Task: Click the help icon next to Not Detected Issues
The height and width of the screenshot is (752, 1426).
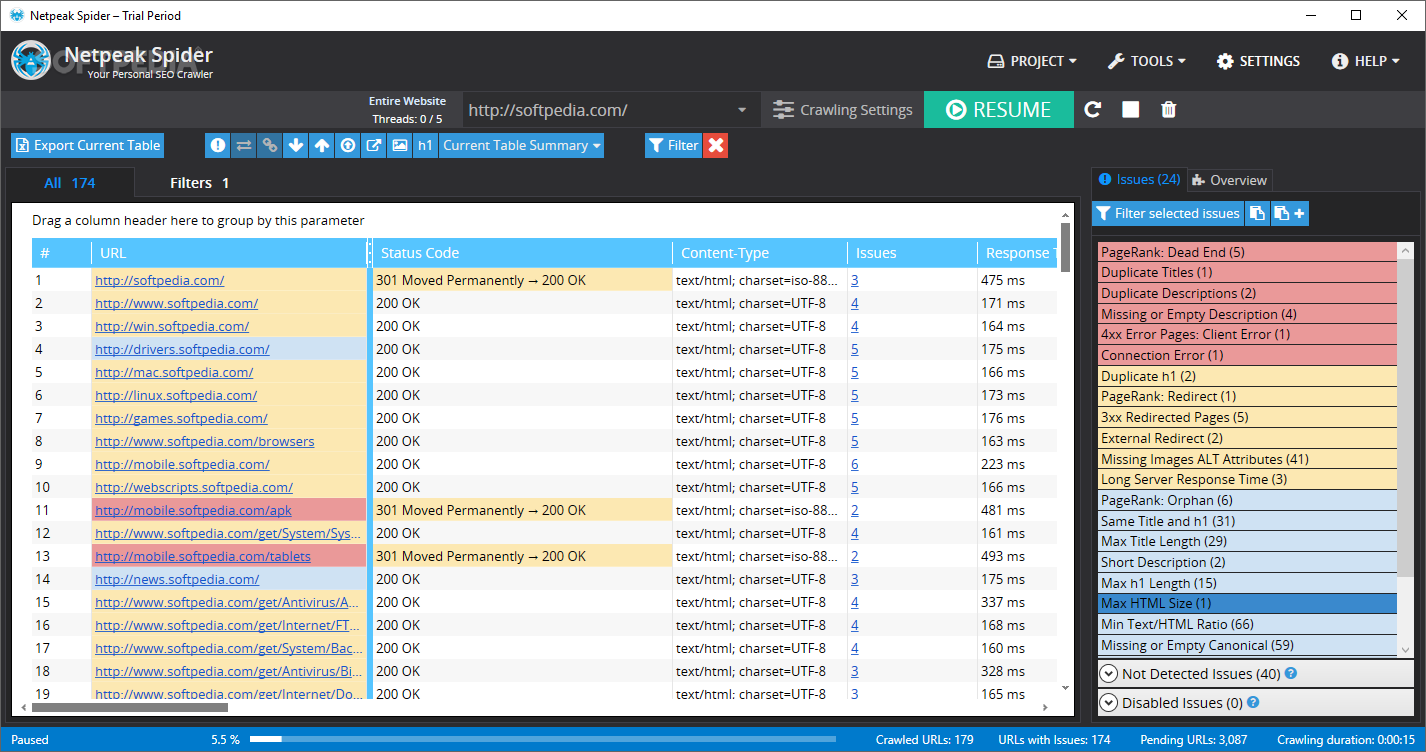Action: 1291,674
